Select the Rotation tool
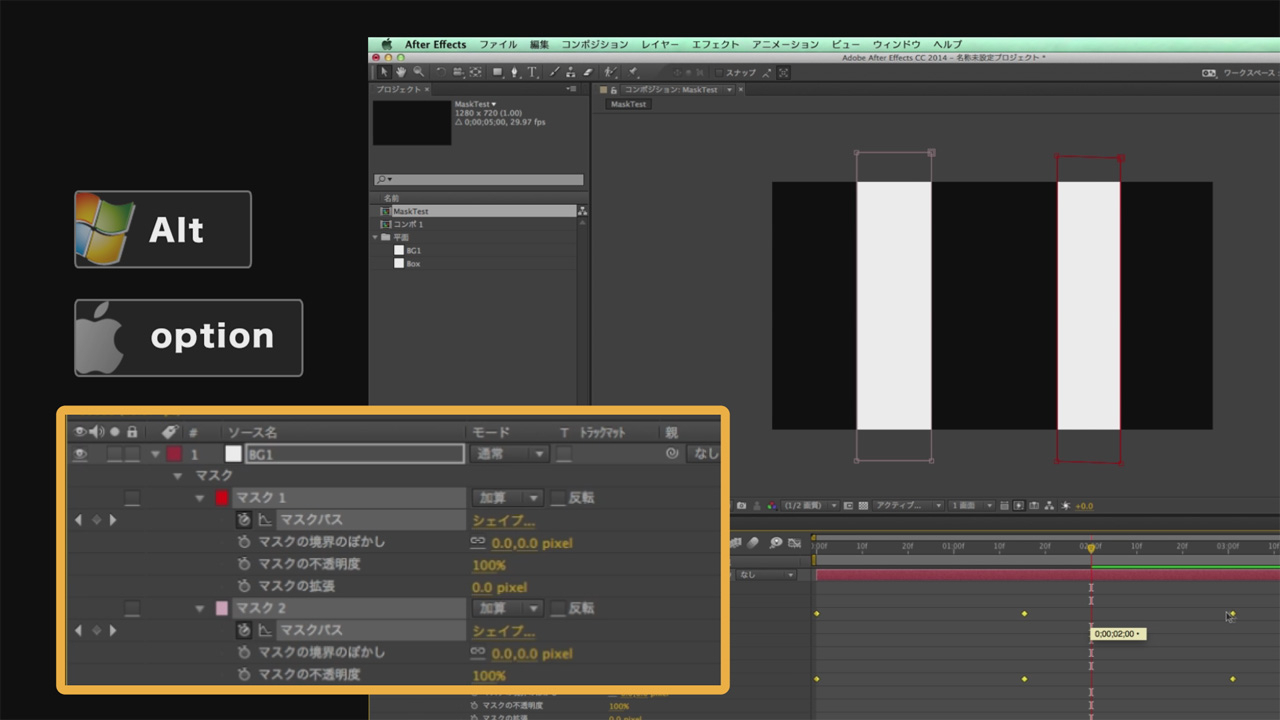The image size is (1280, 720). point(440,72)
